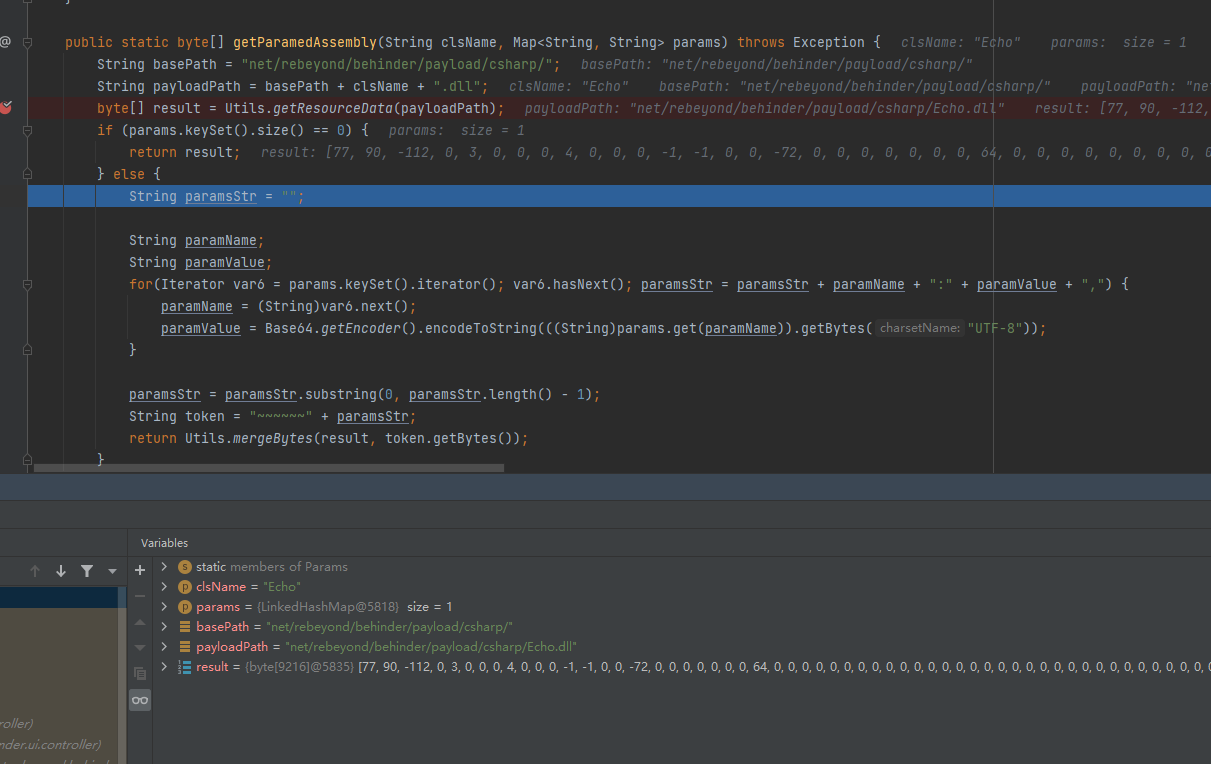
Task: Click the next frame down arrow
Action: (x=61, y=571)
